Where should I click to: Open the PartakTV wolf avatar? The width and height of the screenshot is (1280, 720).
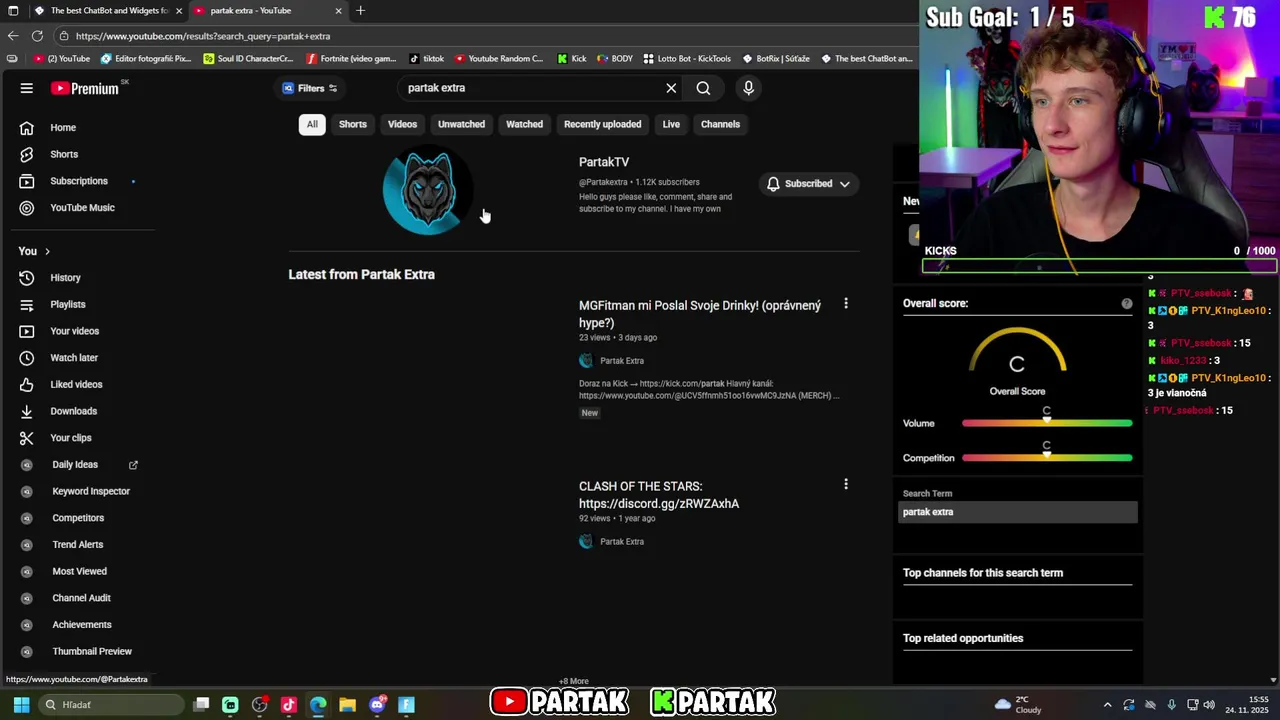[427, 190]
